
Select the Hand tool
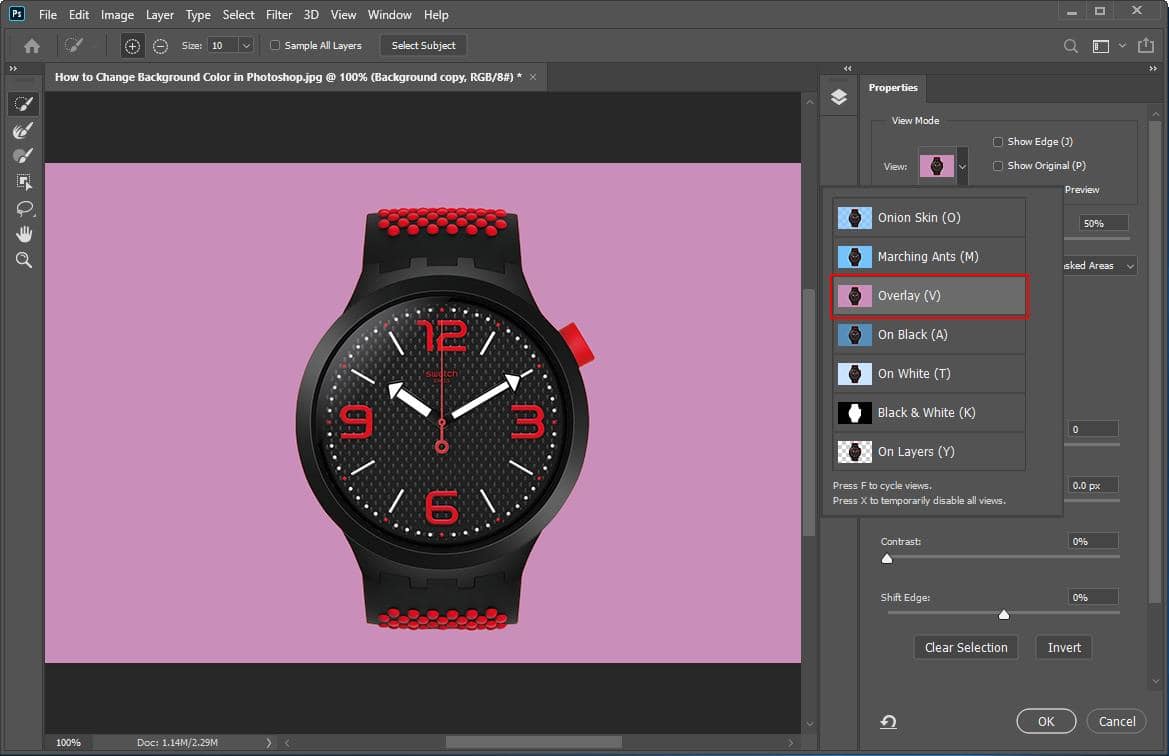point(25,234)
